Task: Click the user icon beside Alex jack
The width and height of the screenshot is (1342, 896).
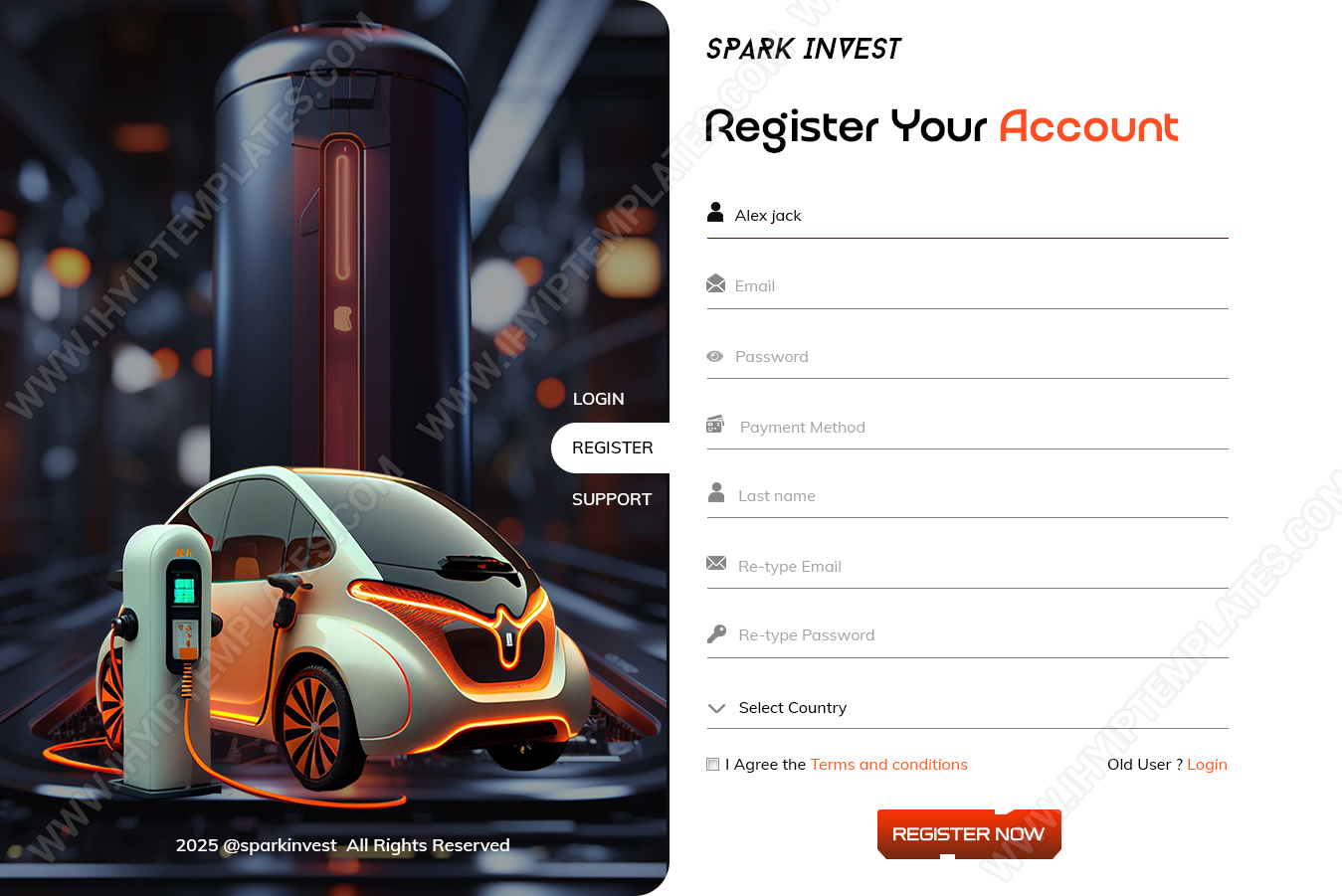Action: tap(715, 212)
